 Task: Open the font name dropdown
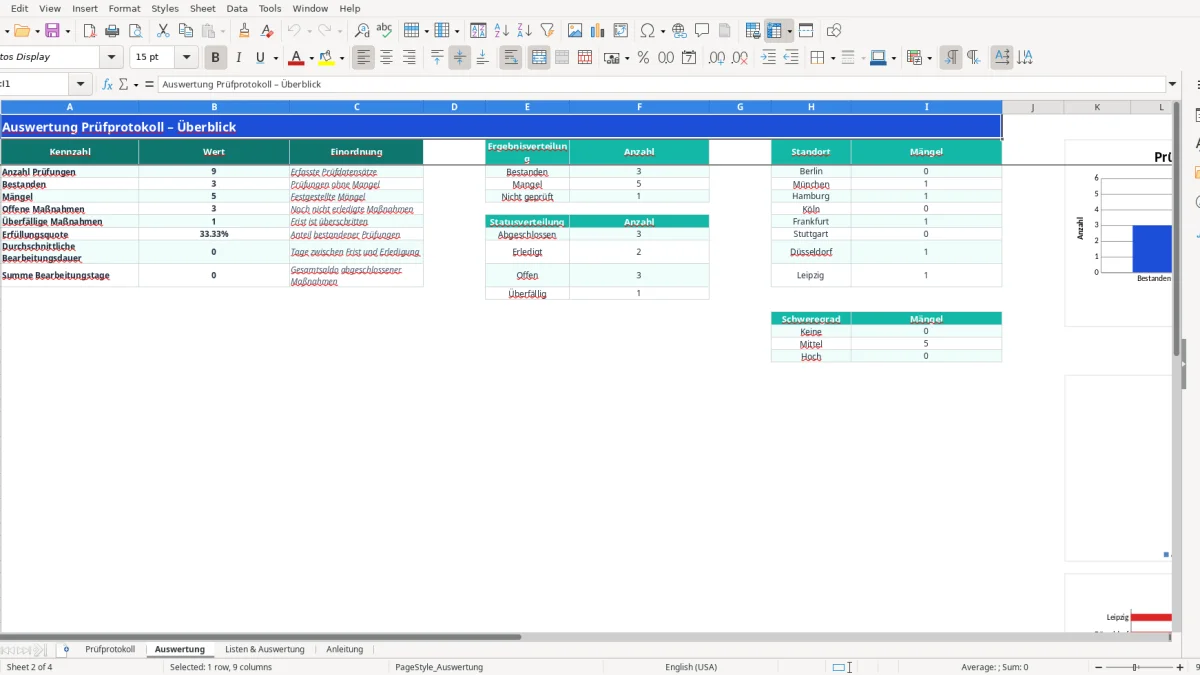point(111,58)
